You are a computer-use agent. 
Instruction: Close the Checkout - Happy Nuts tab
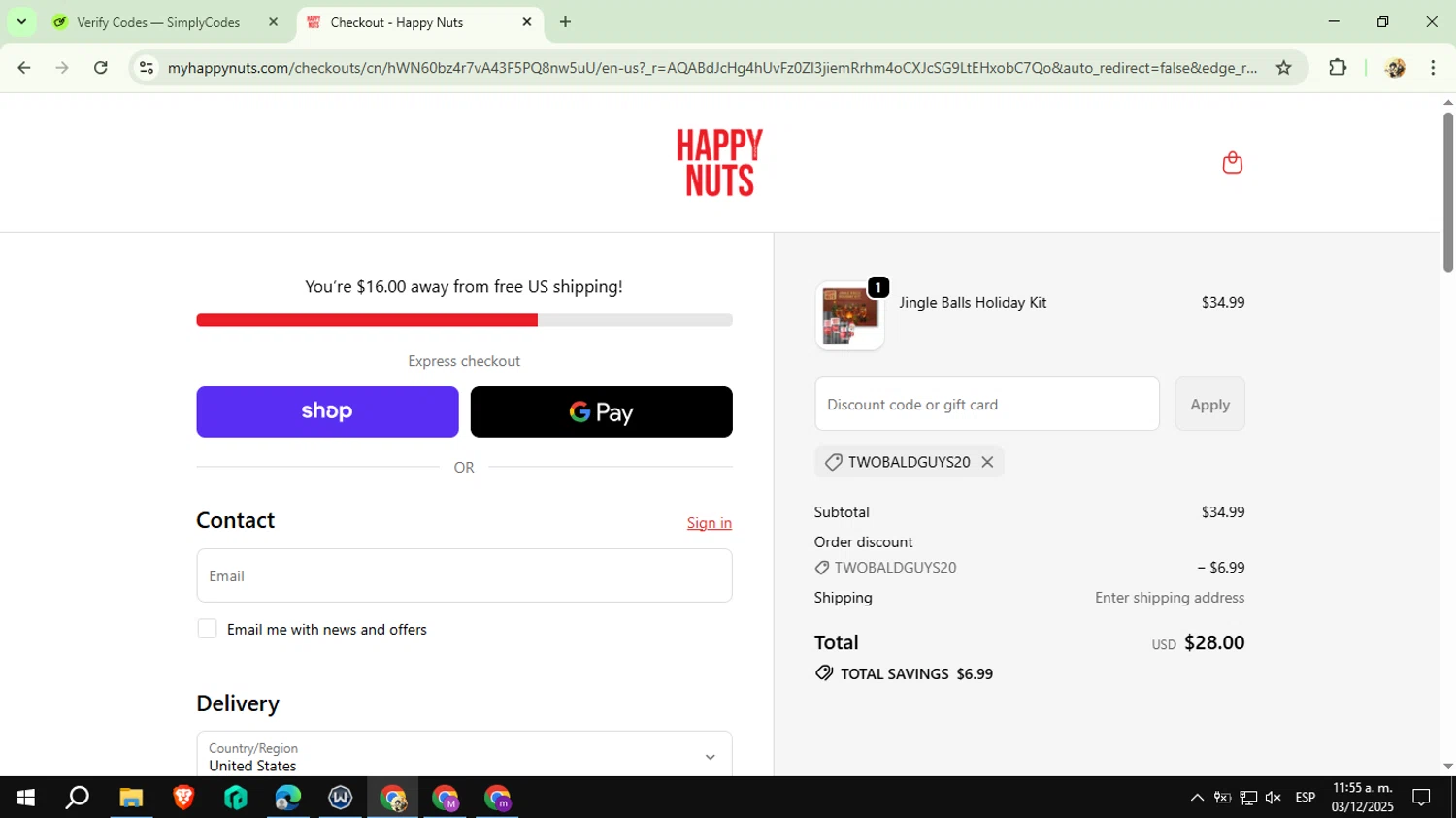point(527,21)
